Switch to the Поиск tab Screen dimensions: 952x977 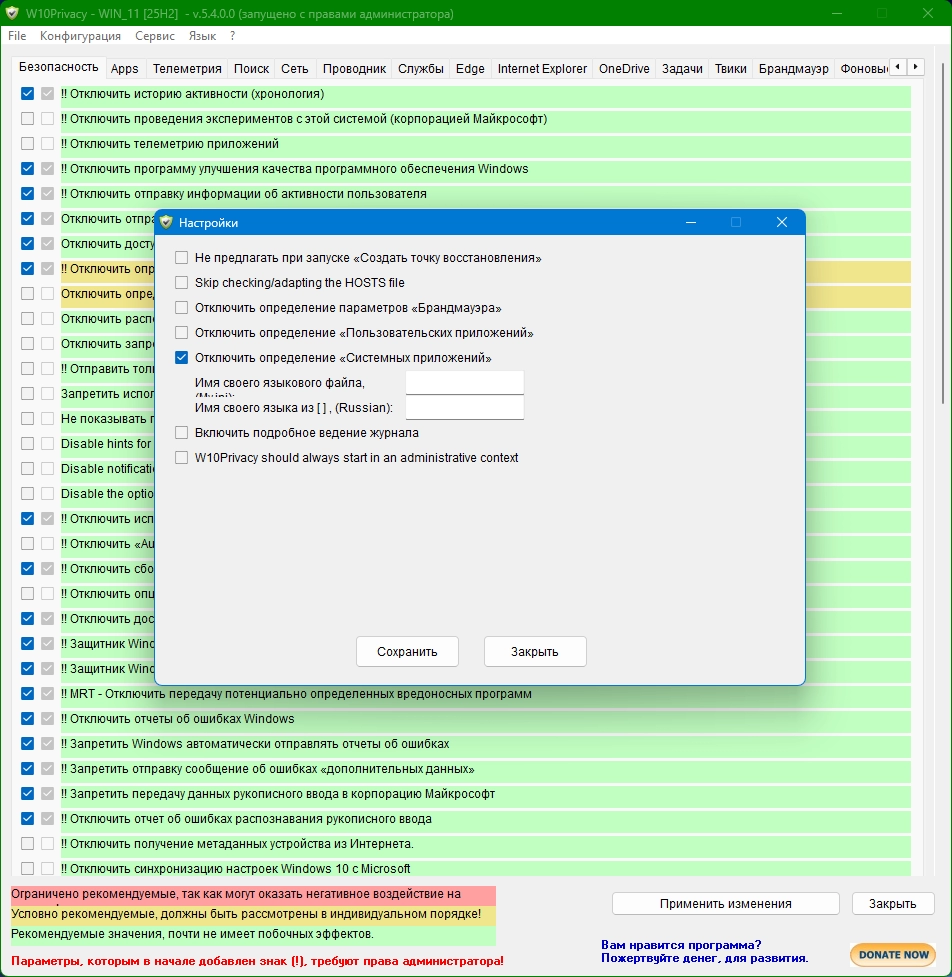(x=251, y=69)
